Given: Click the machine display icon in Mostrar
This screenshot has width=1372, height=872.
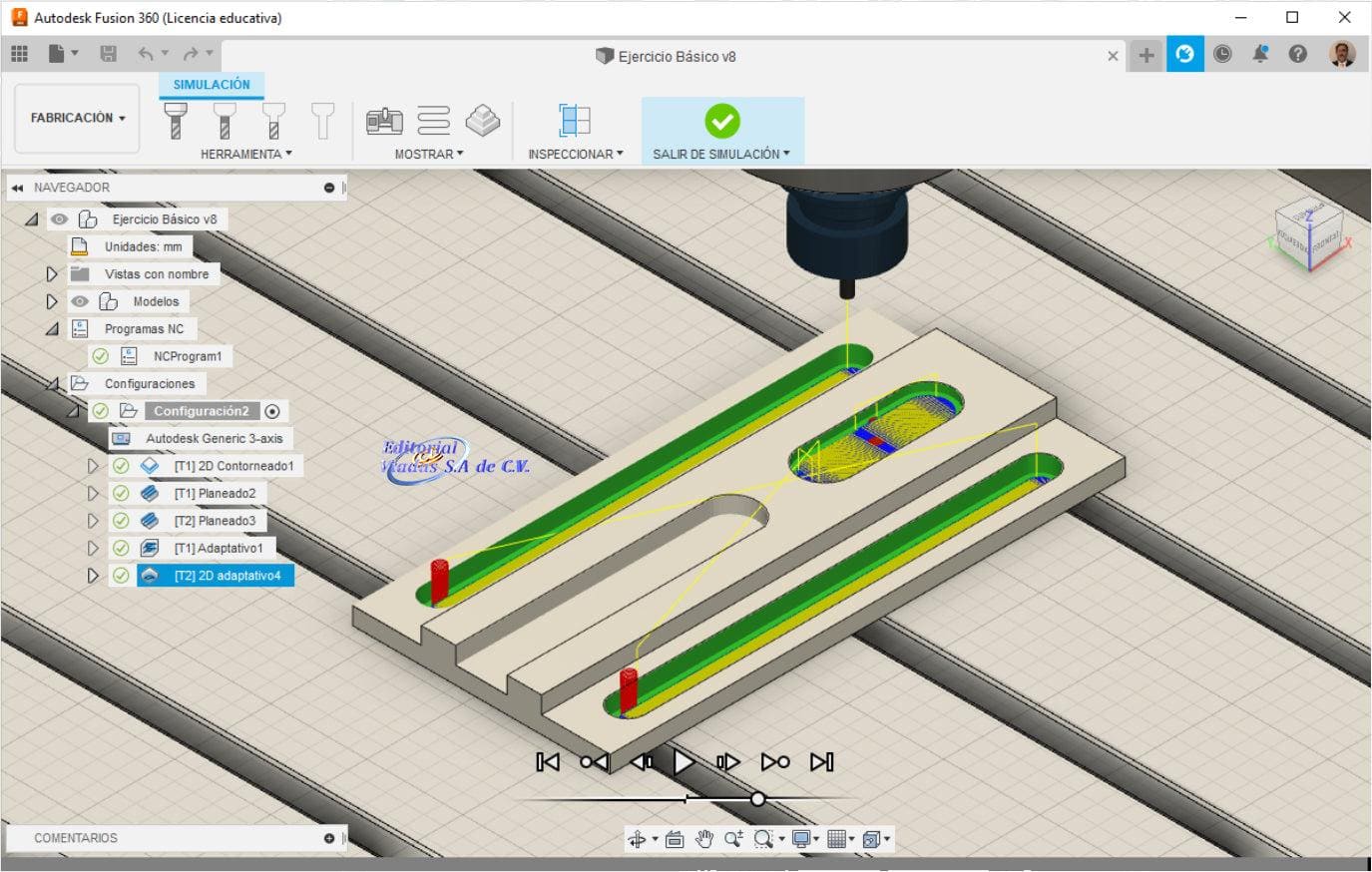Looking at the screenshot, I should click(384, 121).
